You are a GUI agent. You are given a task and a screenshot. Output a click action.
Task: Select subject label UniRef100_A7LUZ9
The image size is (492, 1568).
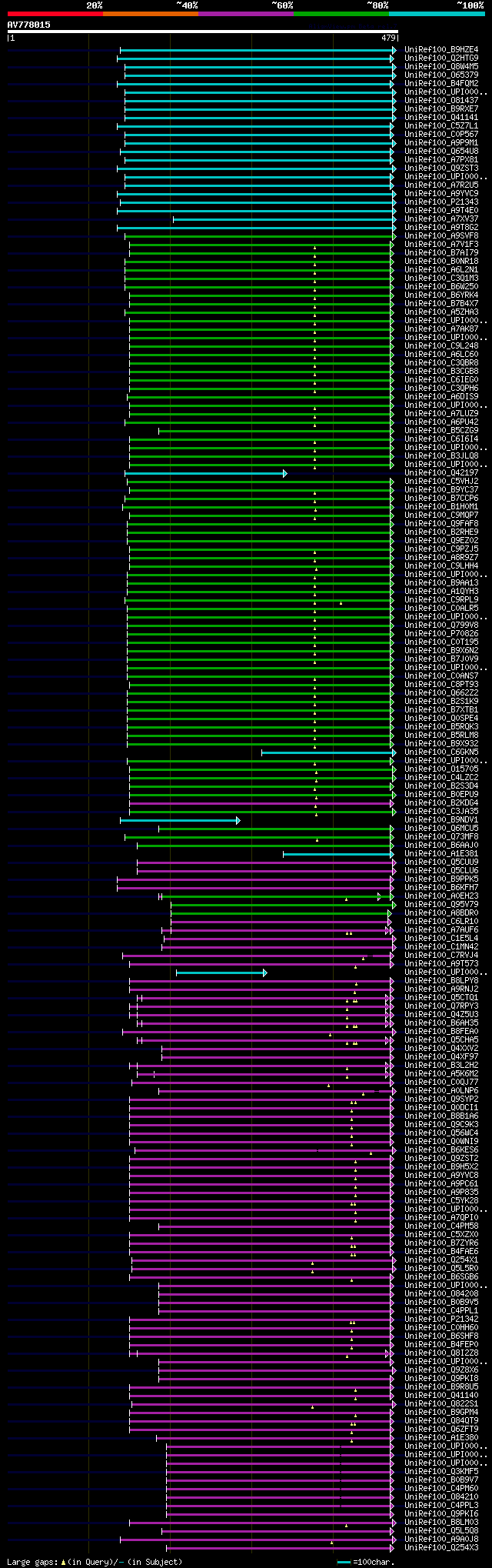[441, 414]
